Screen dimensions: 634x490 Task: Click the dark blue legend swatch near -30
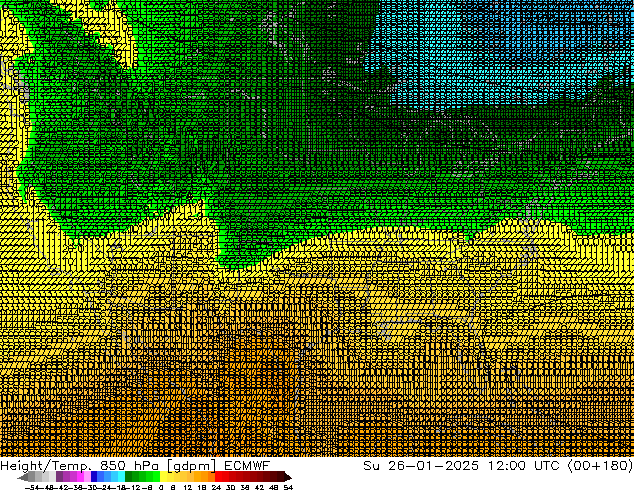tap(94, 477)
